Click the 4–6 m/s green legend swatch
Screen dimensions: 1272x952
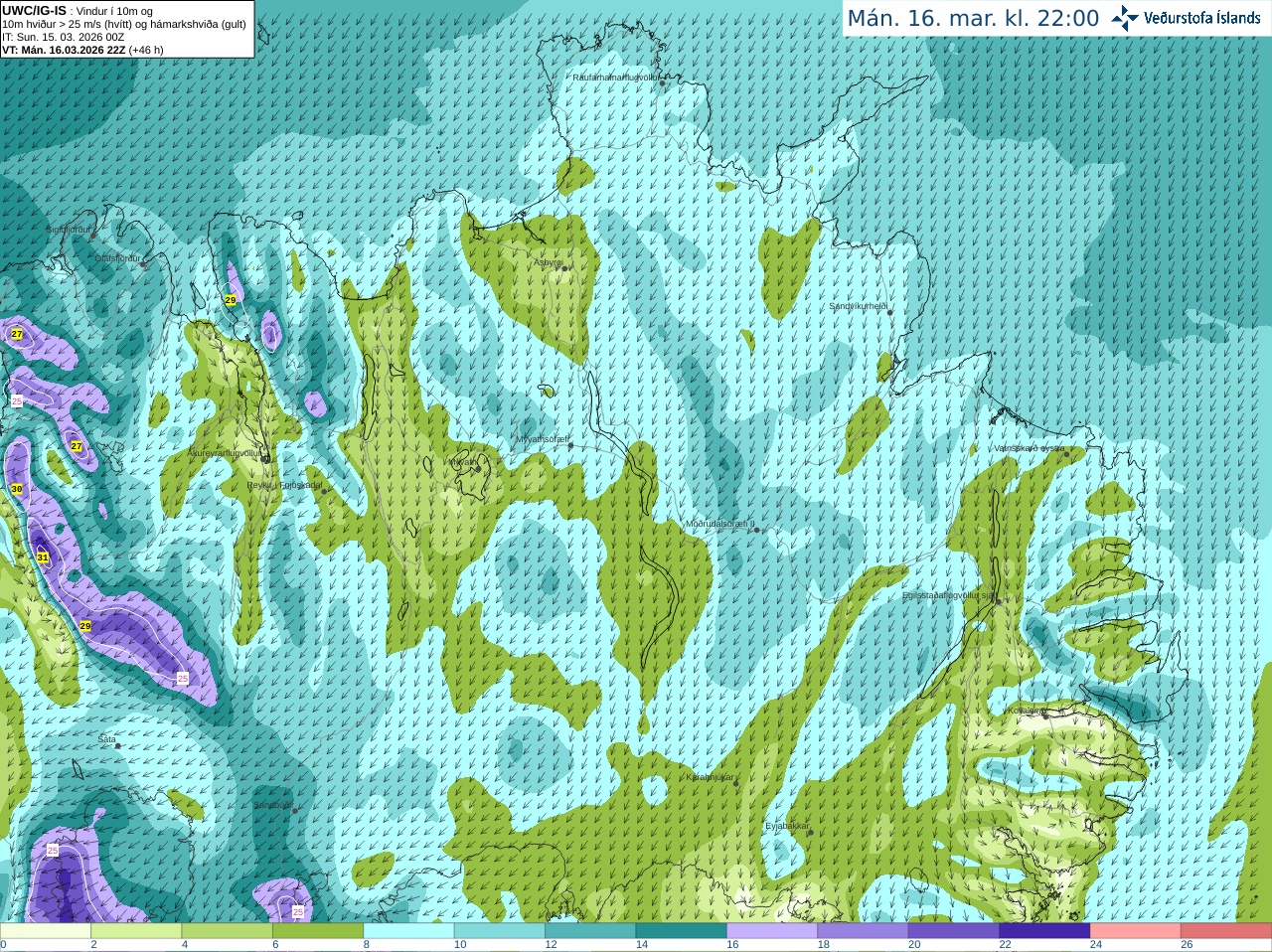(x=228, y=931)
